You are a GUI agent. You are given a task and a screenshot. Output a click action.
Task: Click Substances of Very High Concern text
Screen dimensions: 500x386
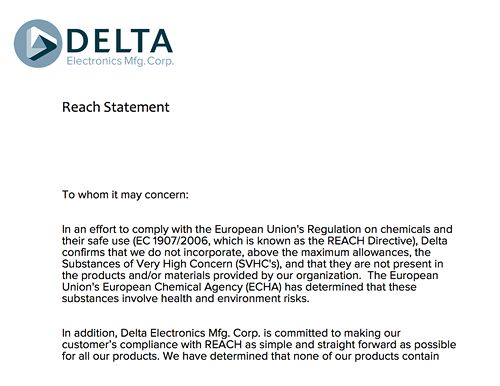point(147,264)
